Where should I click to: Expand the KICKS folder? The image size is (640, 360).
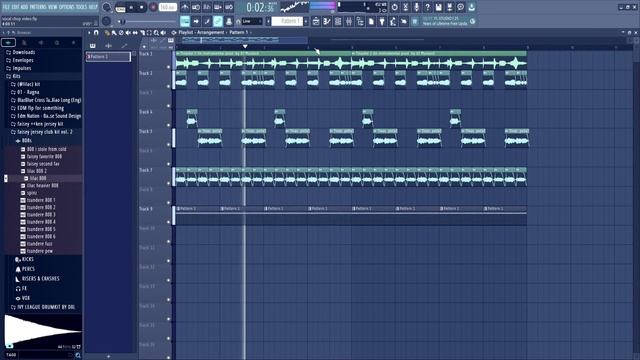[24, 259]
